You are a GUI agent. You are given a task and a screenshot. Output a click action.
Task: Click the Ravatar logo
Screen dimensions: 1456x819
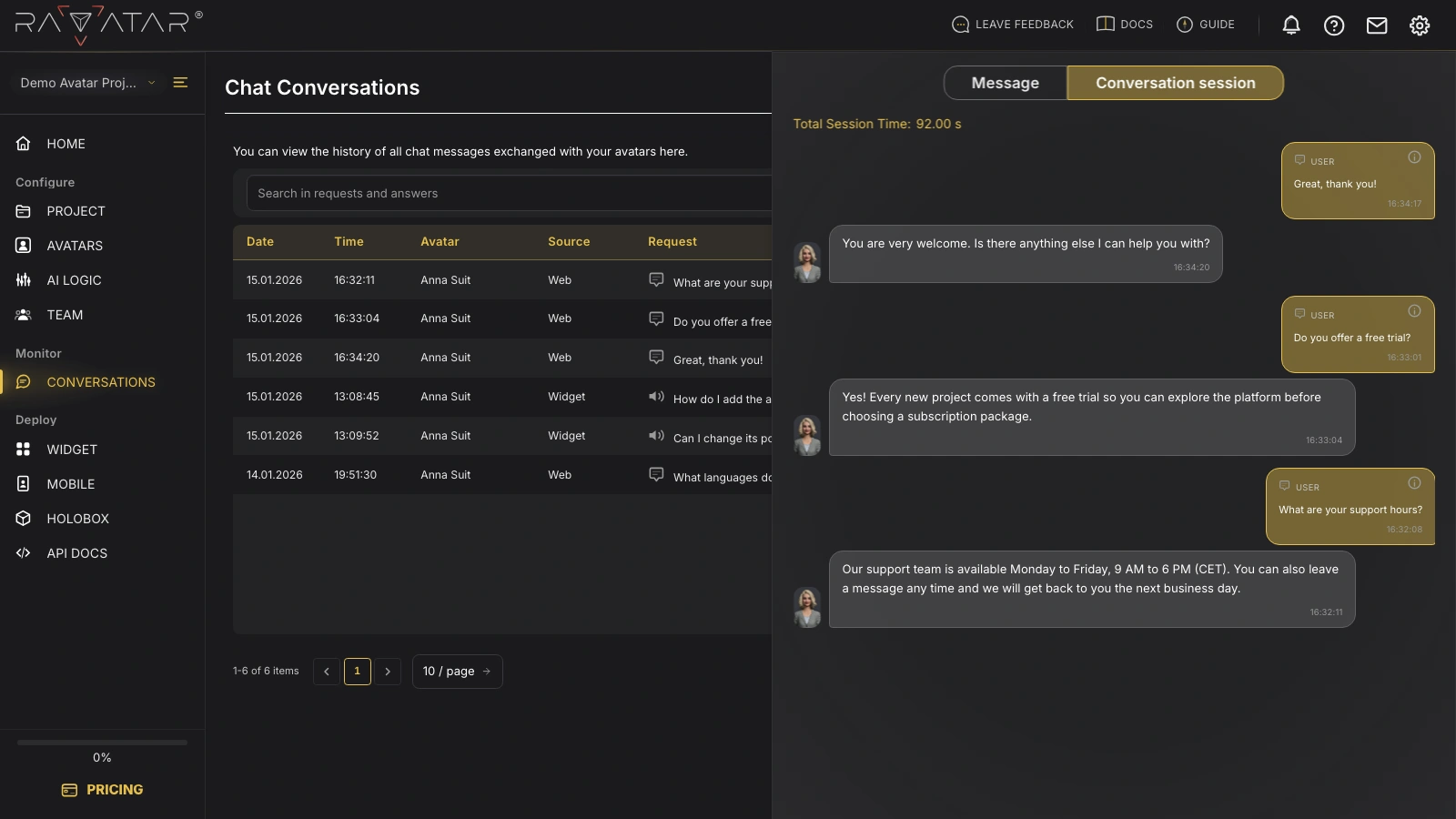click(x=108, y=25)
